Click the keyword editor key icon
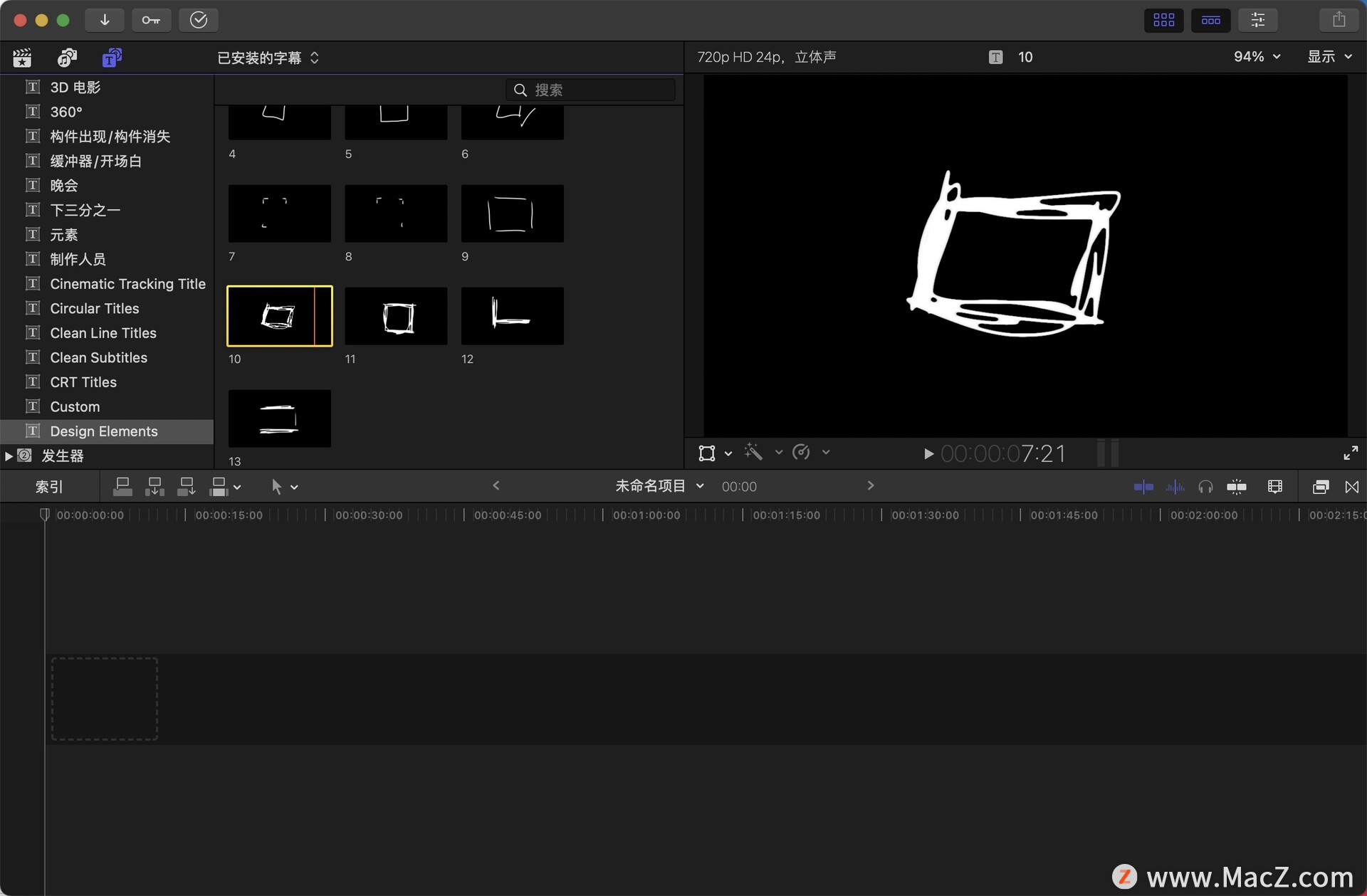Image resolution: width=1367 pixels, height=896 pixels. [151, 20]
